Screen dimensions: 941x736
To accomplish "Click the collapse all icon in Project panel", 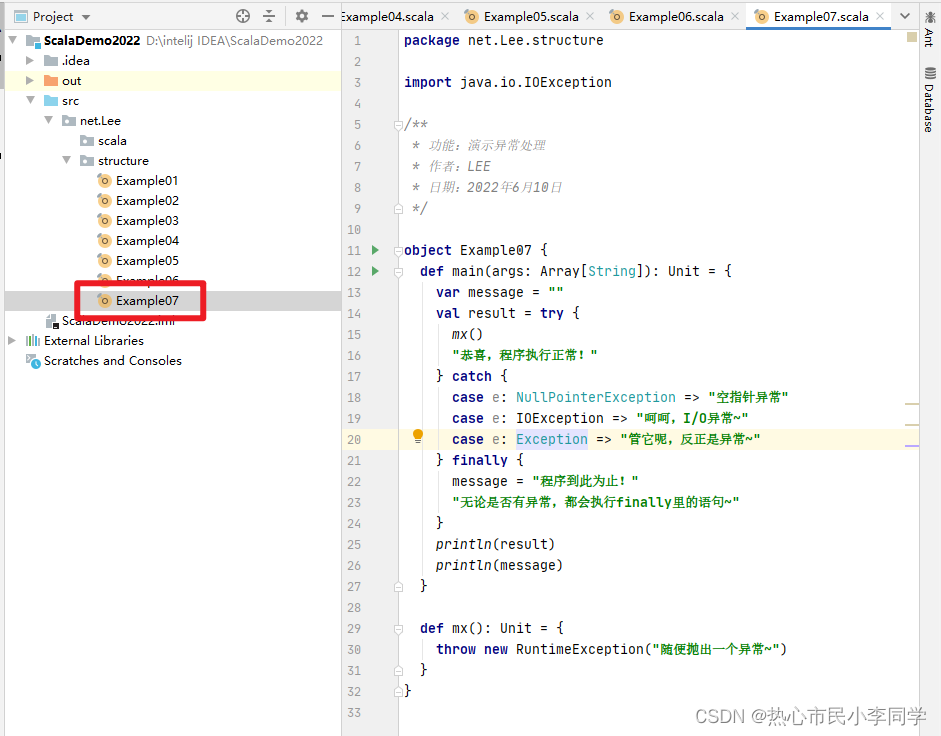I will tap(269, 16).
